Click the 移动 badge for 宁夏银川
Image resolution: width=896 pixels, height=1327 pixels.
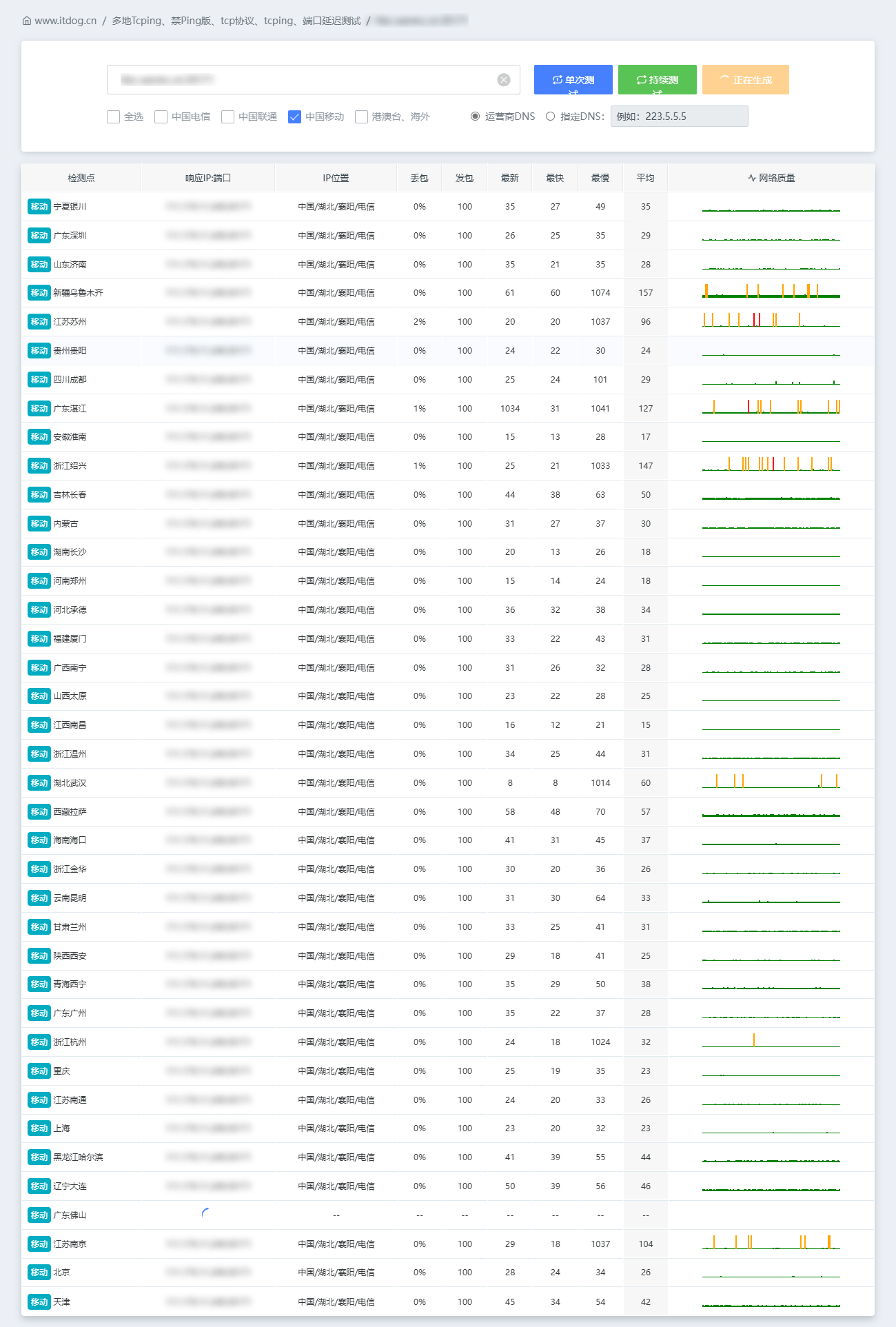click(39, 207)
